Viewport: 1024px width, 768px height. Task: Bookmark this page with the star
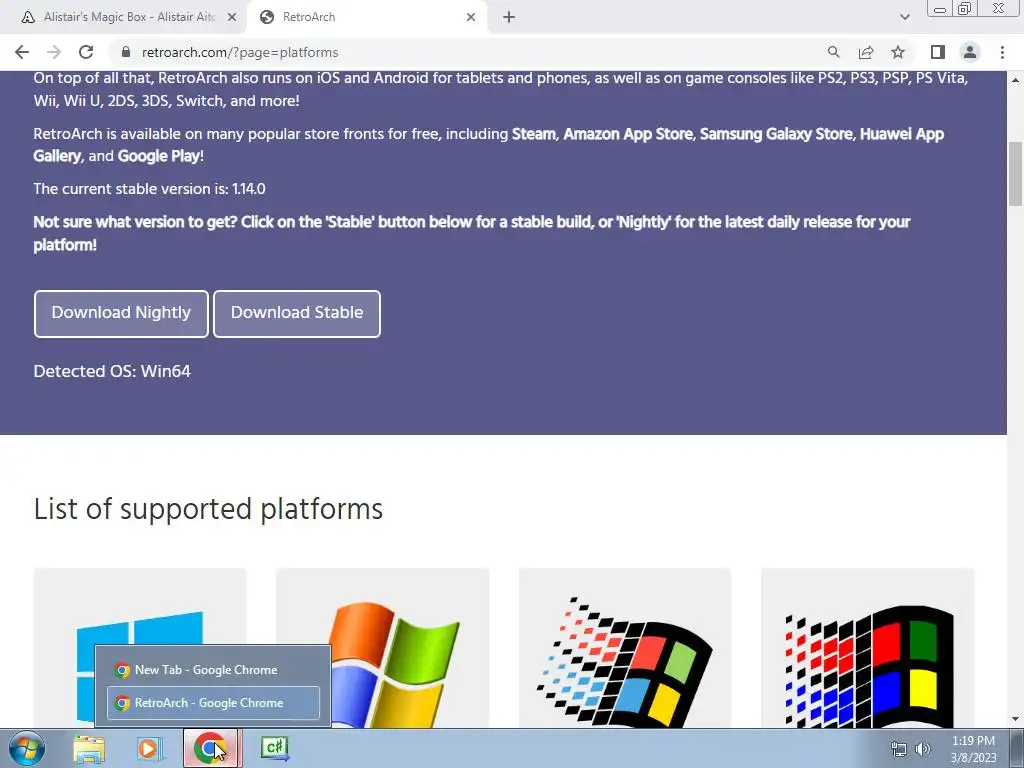click(898, 52)
